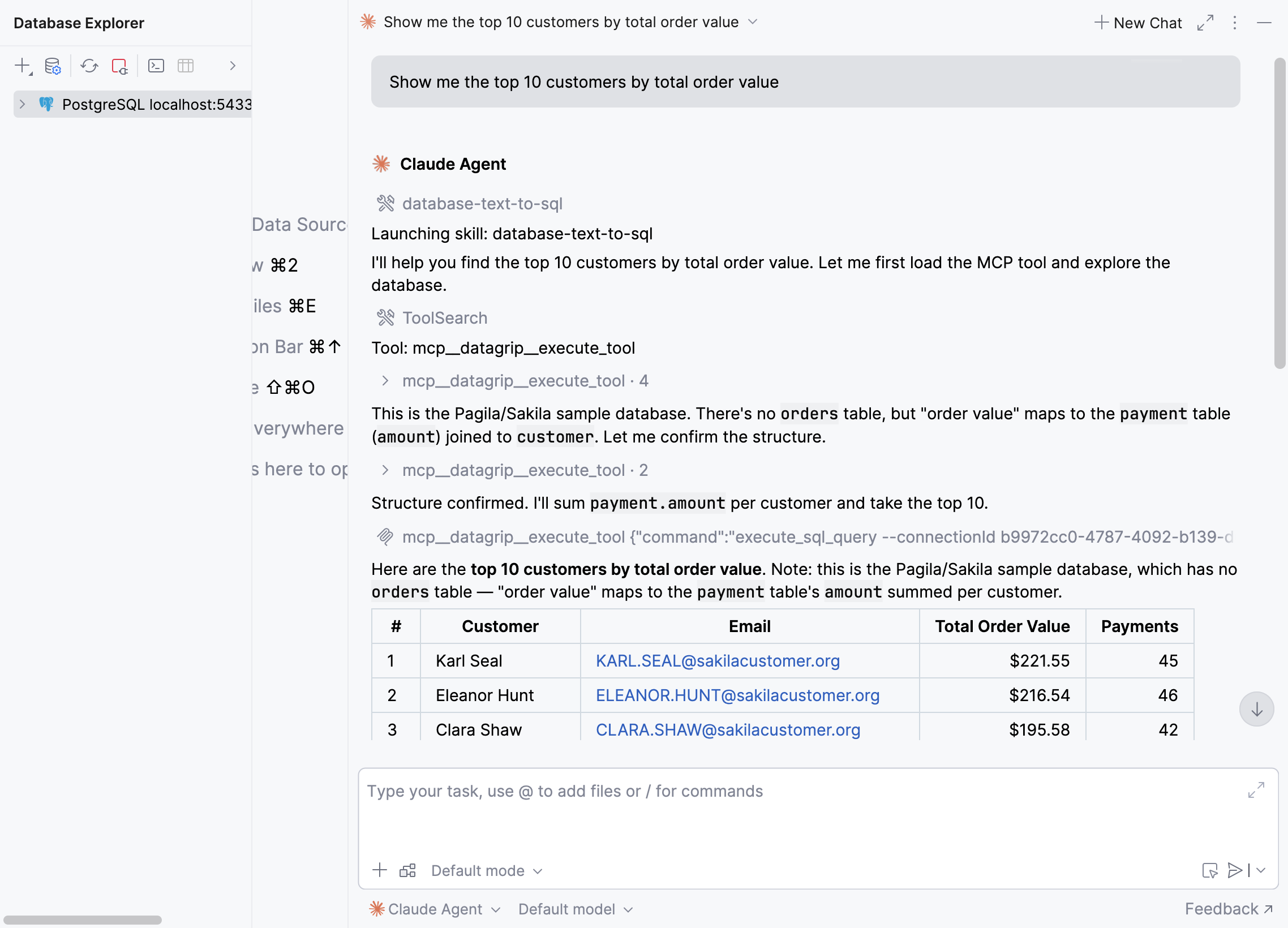Open the Default mode dropdown
The image size is (1288, 928).
coord(487,871)
